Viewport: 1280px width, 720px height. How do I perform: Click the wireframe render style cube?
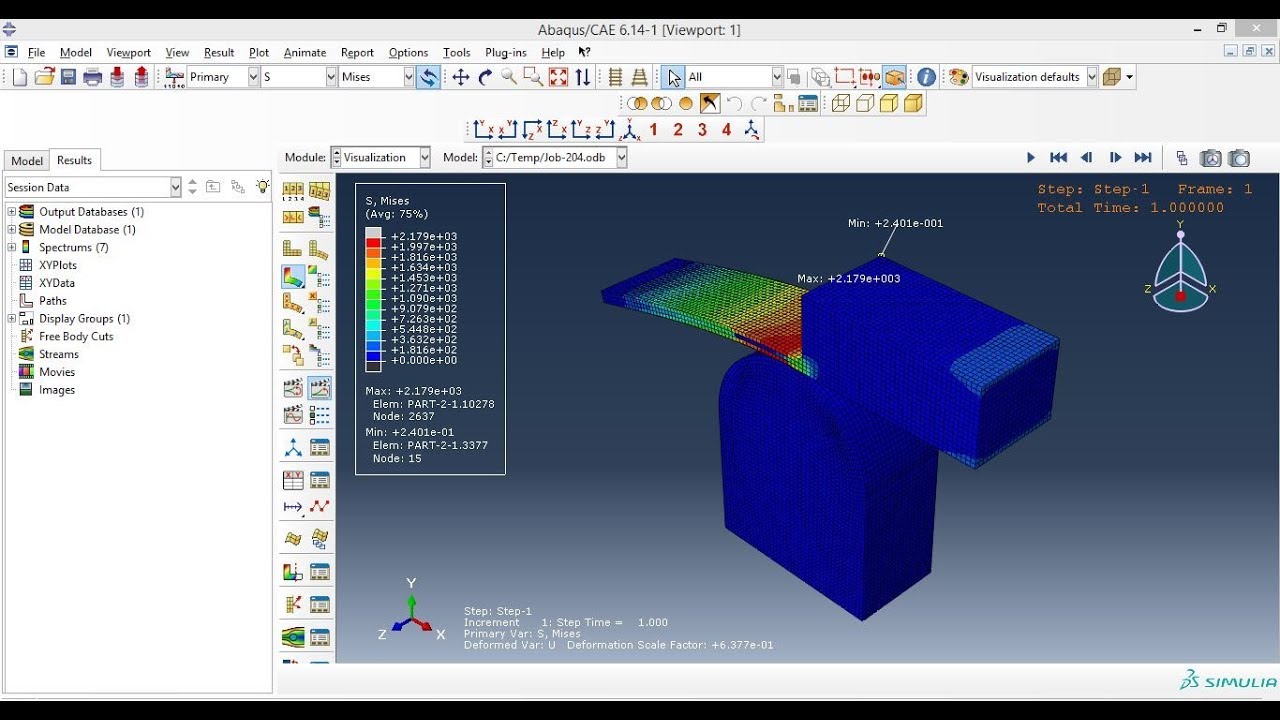840,103
